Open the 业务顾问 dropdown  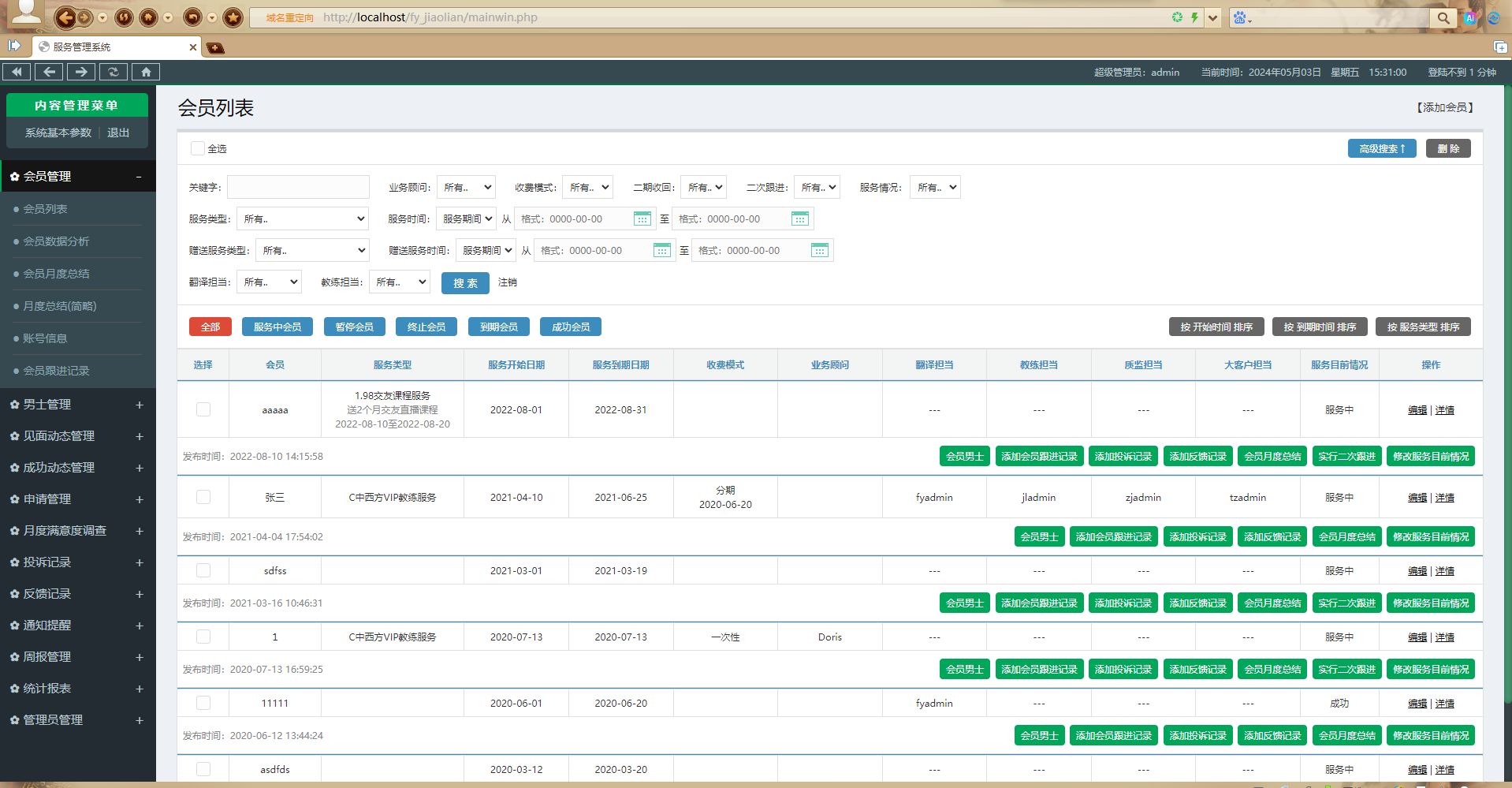point(466,187)
